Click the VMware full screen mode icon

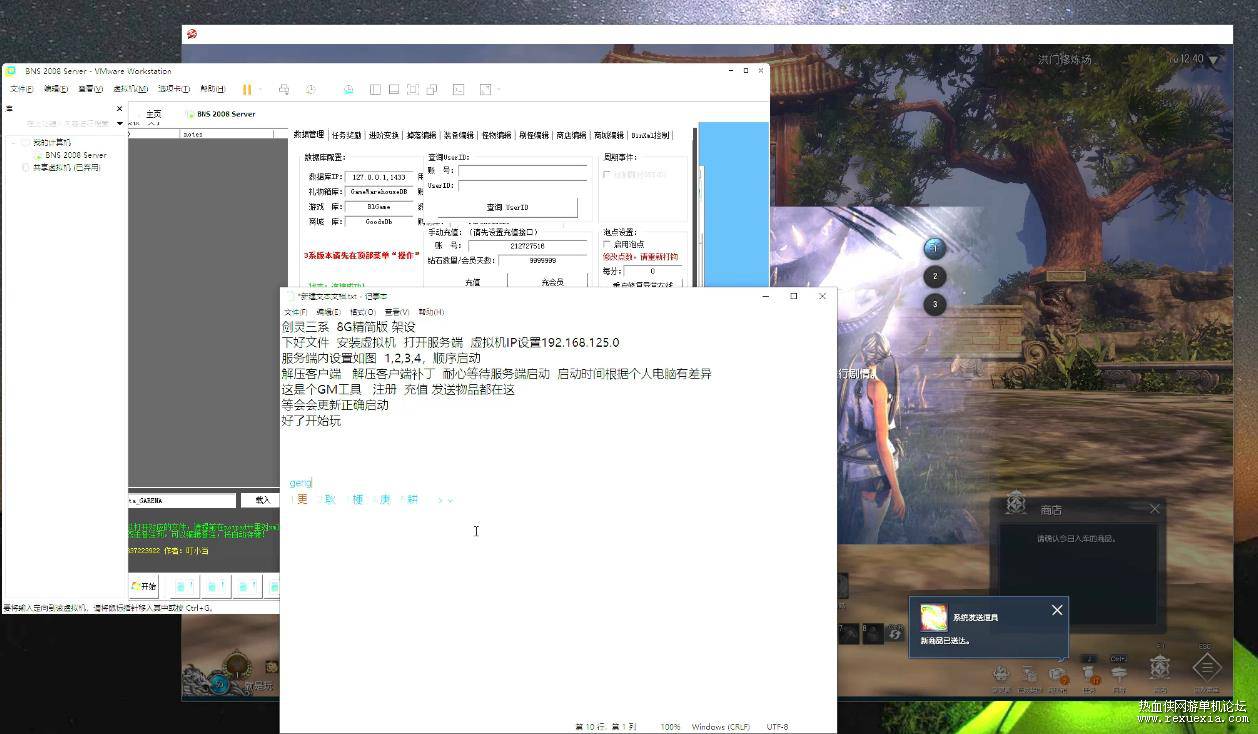click(412, 89)
